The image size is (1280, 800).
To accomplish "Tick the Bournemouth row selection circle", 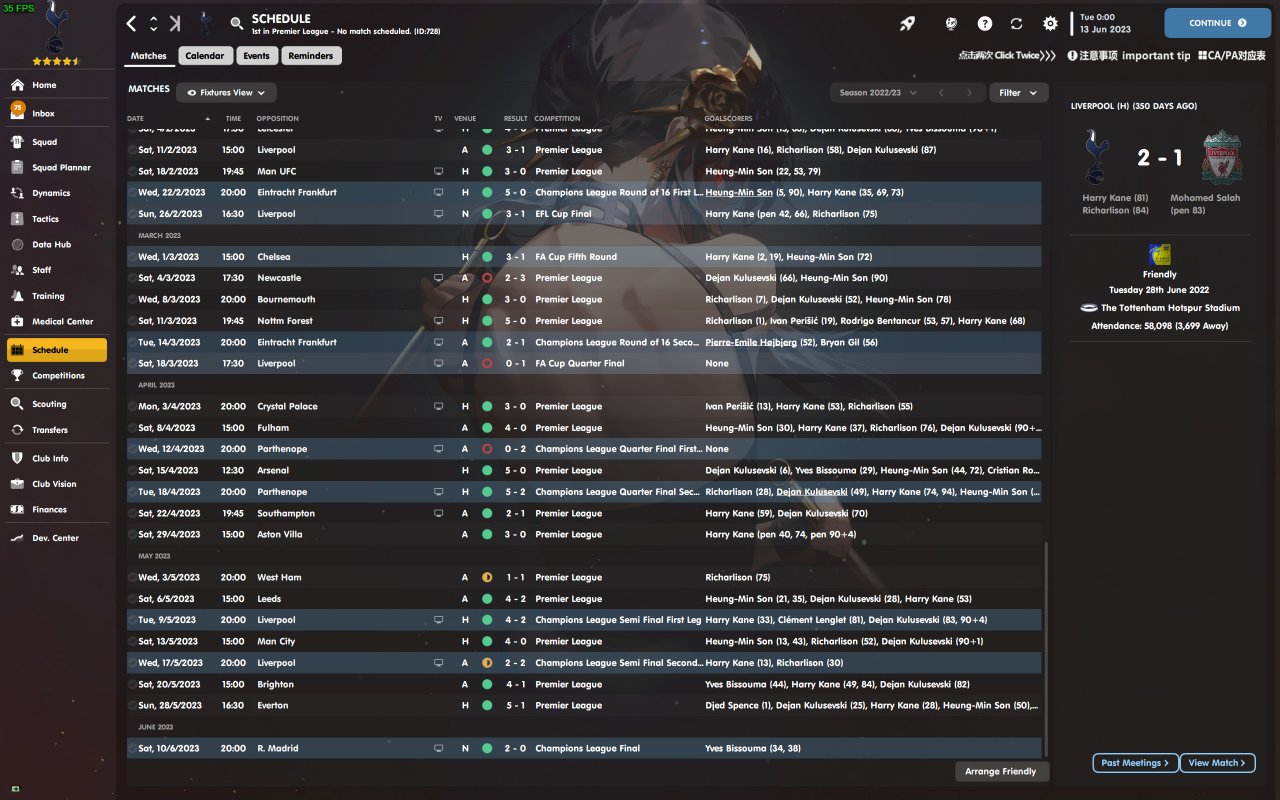I will 133,299.
